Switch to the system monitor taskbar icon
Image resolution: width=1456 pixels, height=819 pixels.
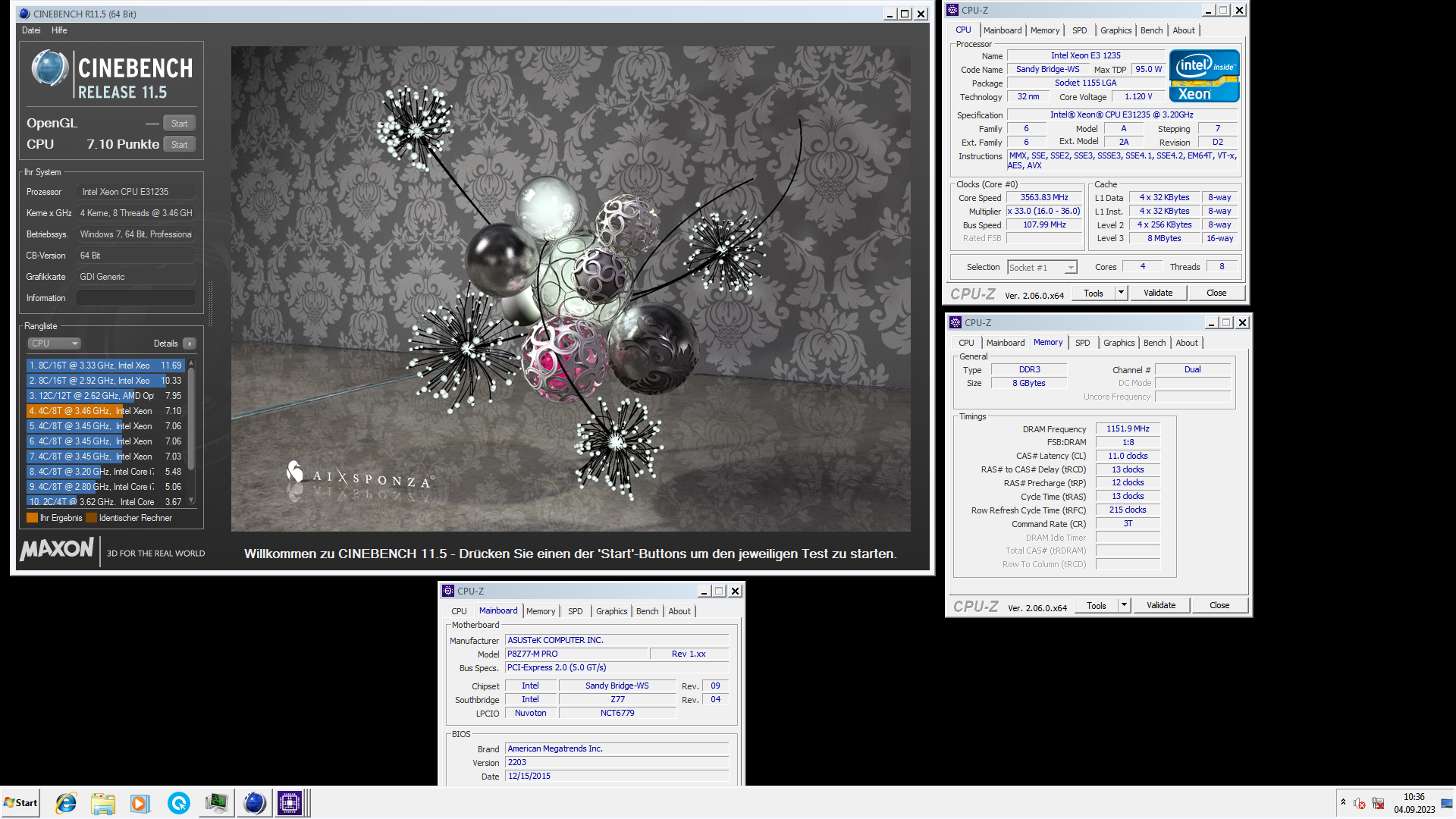point(216,803)
